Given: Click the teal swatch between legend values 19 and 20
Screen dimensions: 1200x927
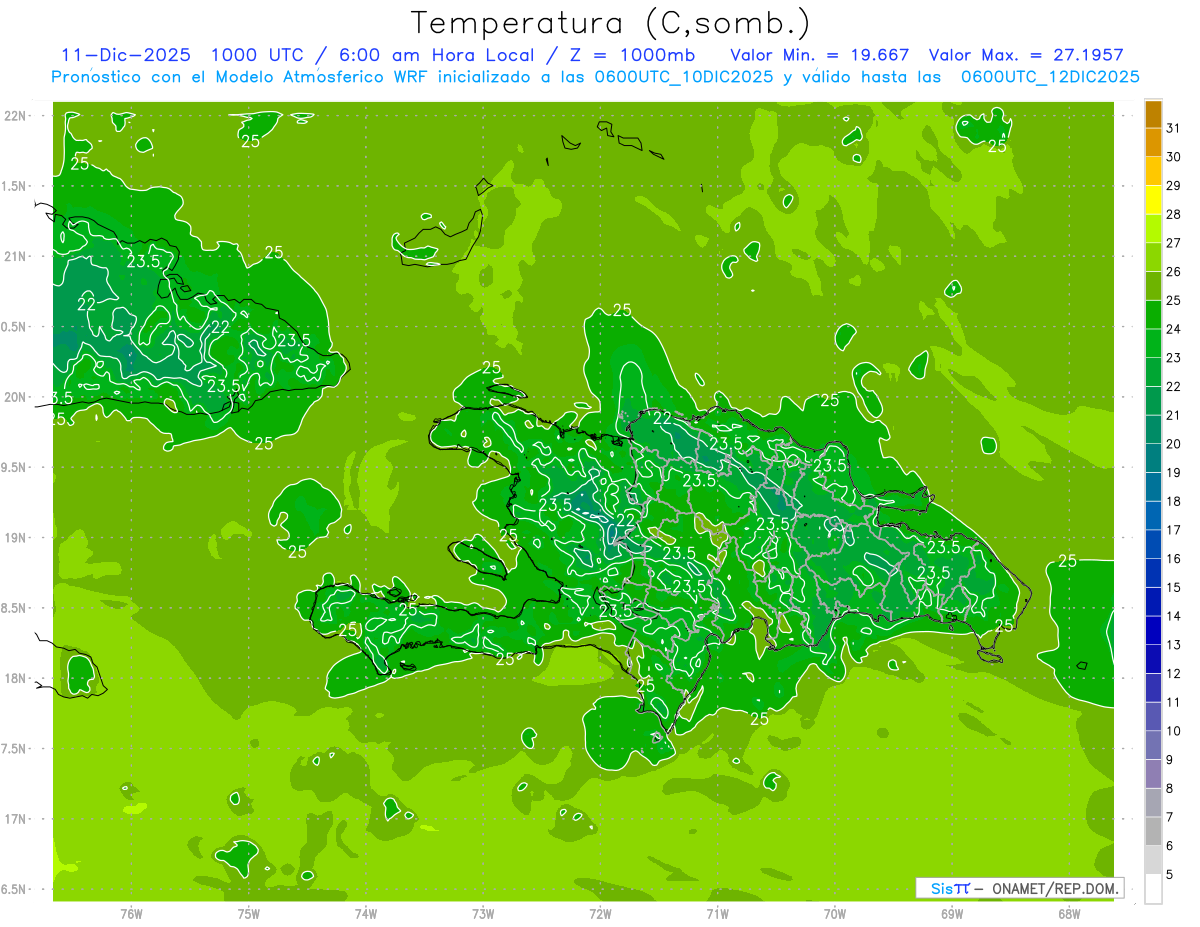Looking at the screenshot, I should point(1153,458).
